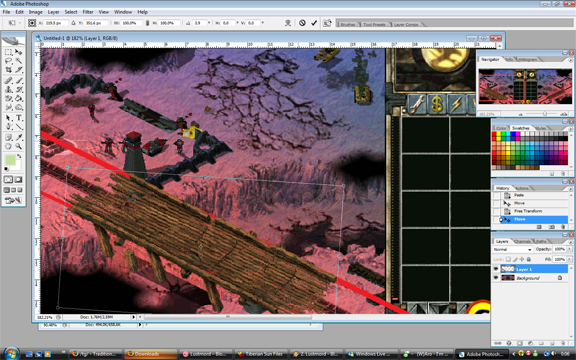Adjust the Navigator zoom slider
576x360 pixels.
(x=545, y=114)
